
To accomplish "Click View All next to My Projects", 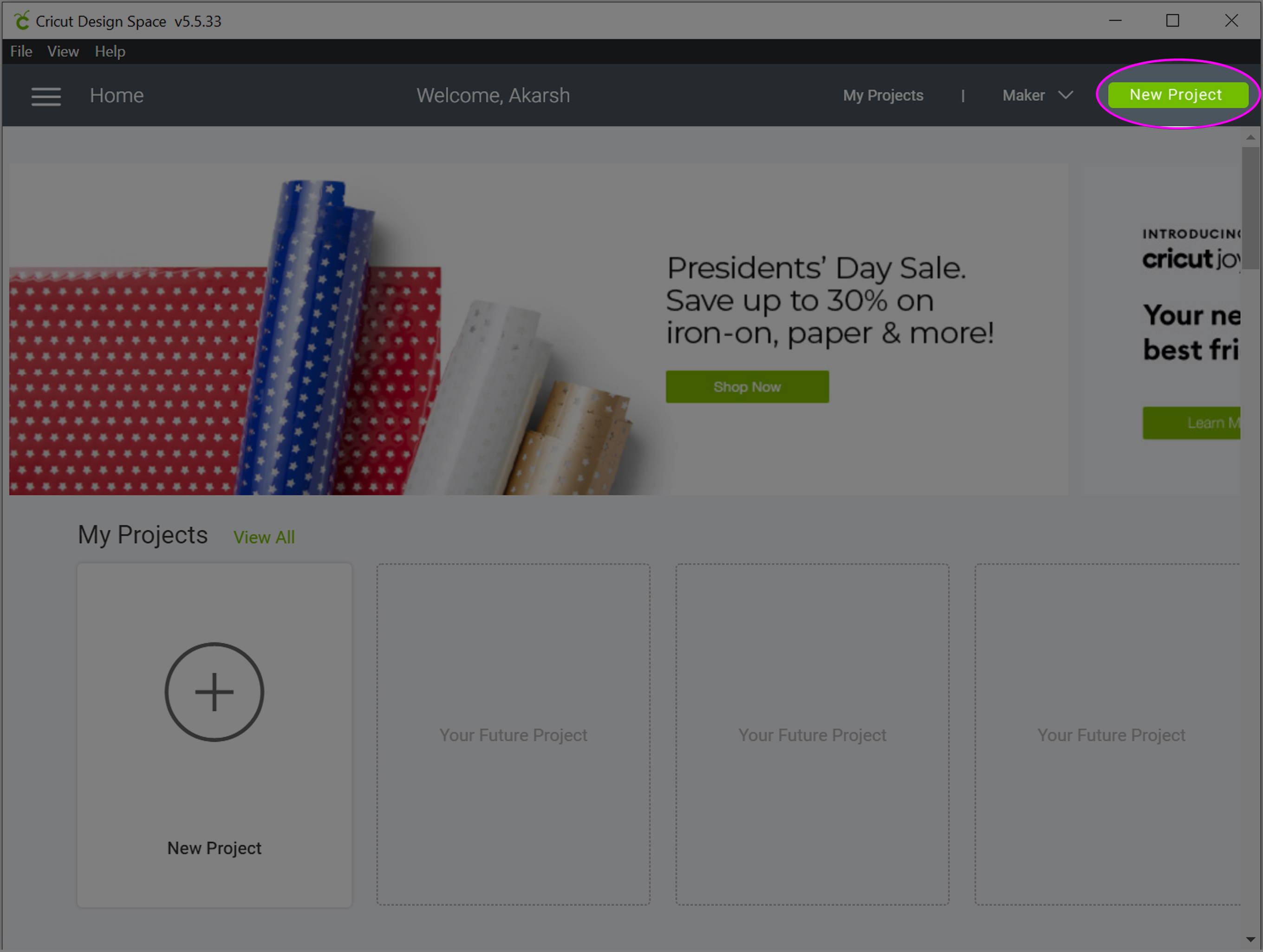I will click(264, 537).
